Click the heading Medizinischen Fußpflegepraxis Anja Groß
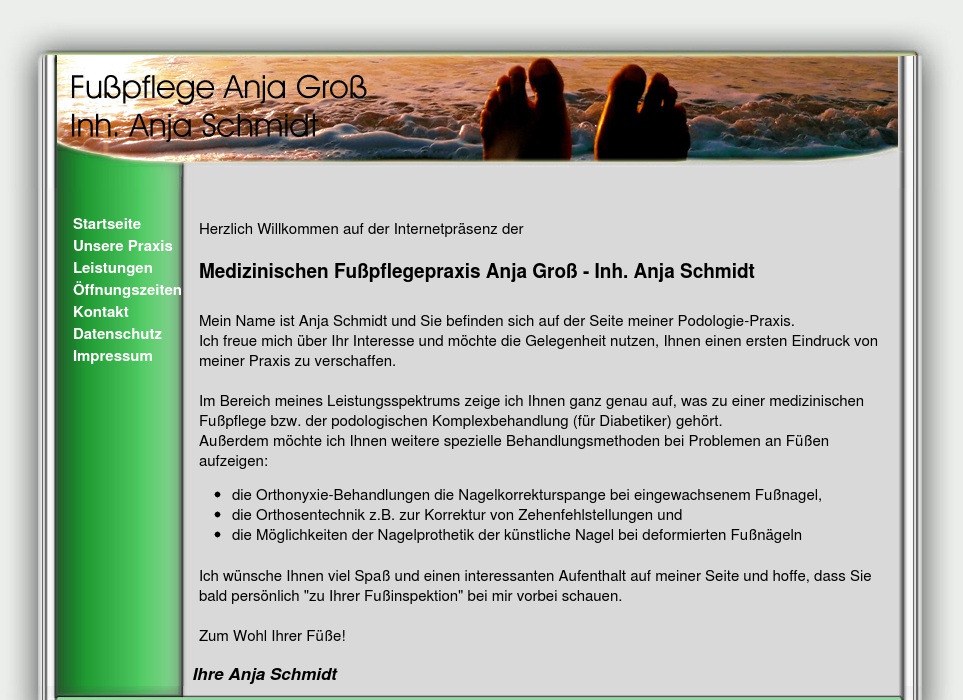Screen dimensions: 963x700 pos(476,271)
